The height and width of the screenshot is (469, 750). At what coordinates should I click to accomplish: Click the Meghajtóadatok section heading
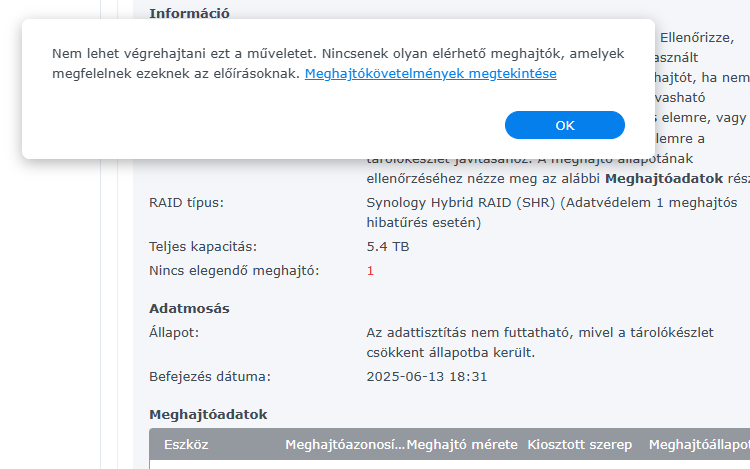click(x=207, y=414)
